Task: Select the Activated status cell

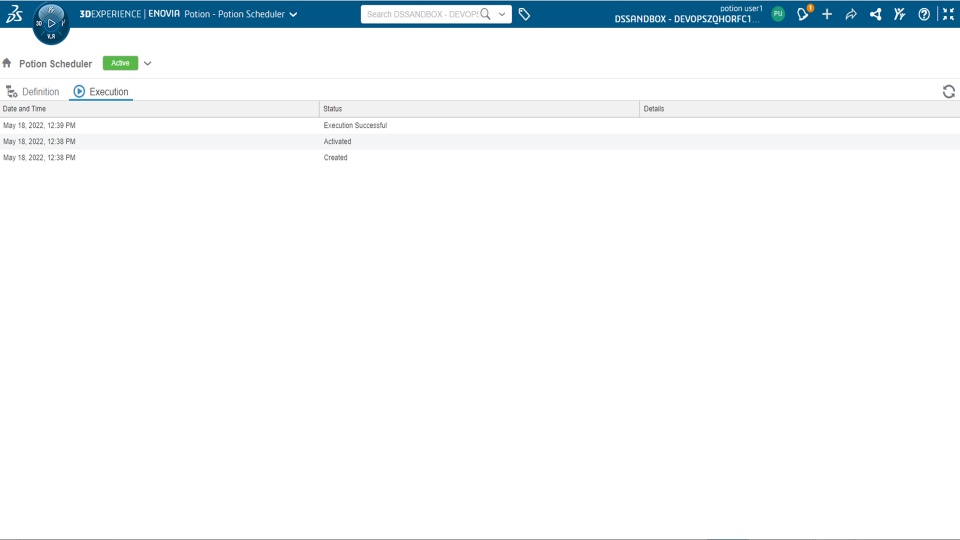Action: click(x=337, y=141)
